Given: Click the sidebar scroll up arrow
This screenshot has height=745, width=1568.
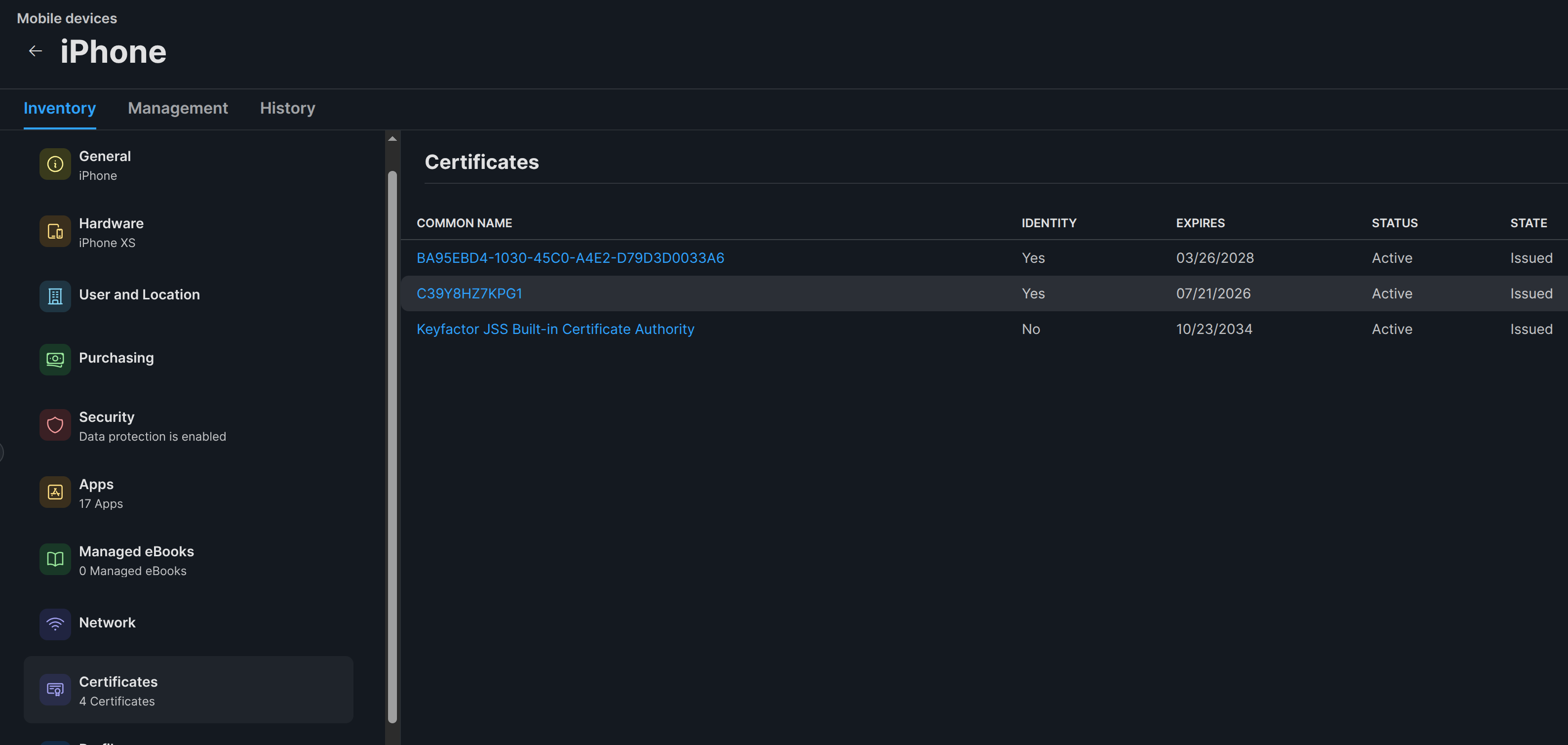Looking at the screenshot, I should point(392,139).
